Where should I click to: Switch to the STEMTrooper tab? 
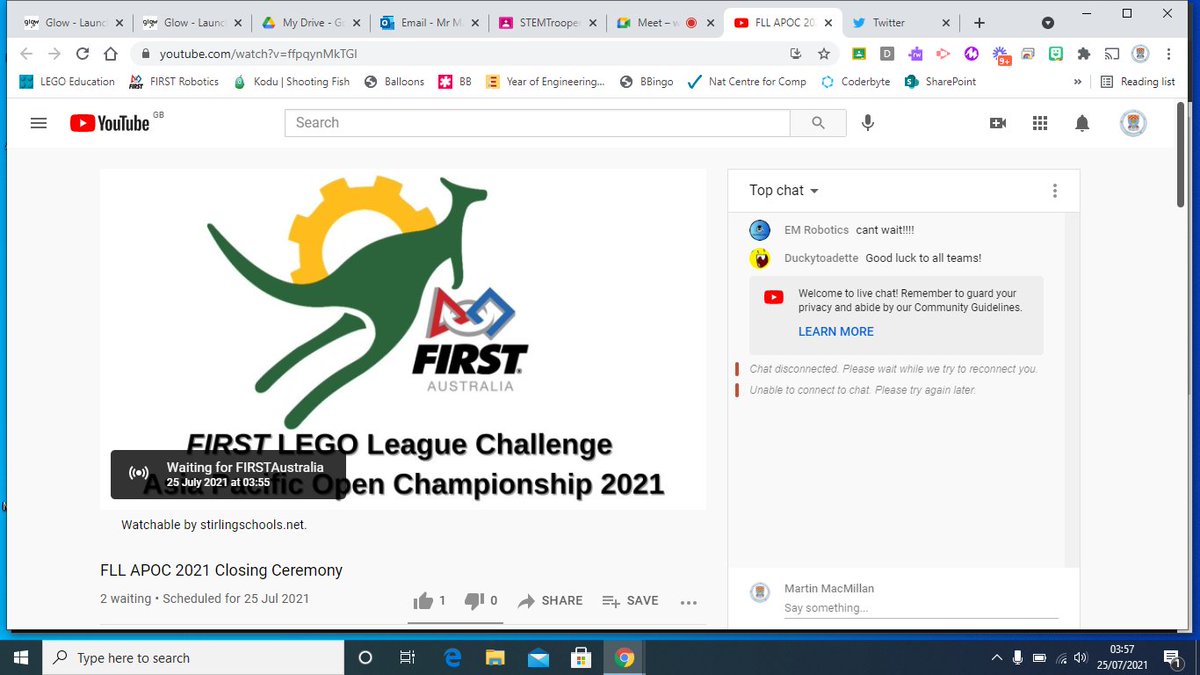click(x=546, y=23)
